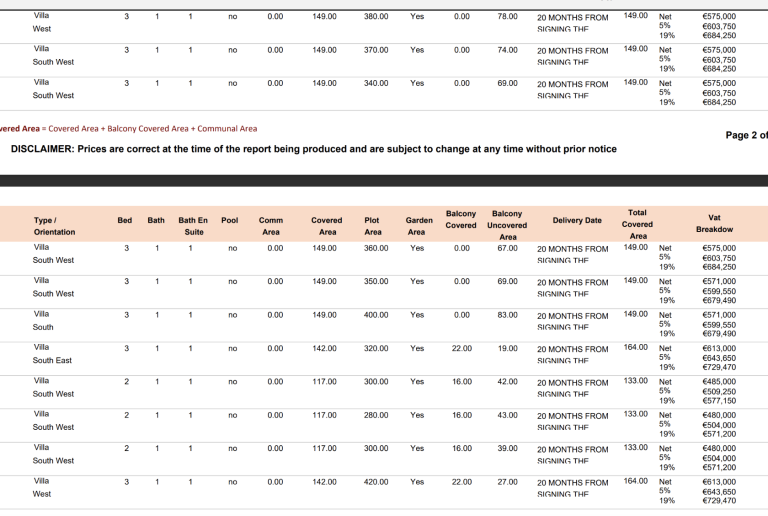
Task: Click net price €571,000 in the 350.00 plot row
Action: point(719,281)
